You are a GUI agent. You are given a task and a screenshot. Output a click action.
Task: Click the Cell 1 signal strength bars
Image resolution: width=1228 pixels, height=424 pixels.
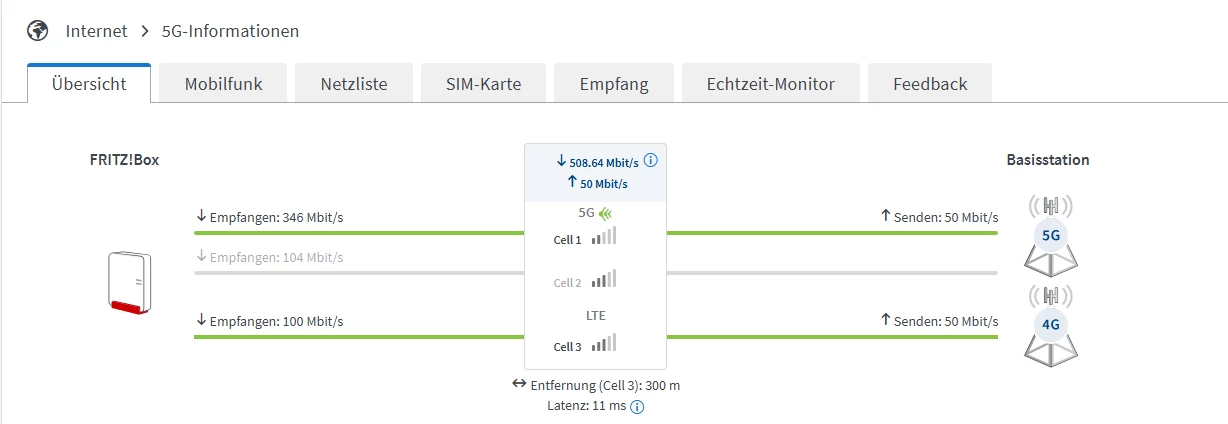[x=603, y=237]
